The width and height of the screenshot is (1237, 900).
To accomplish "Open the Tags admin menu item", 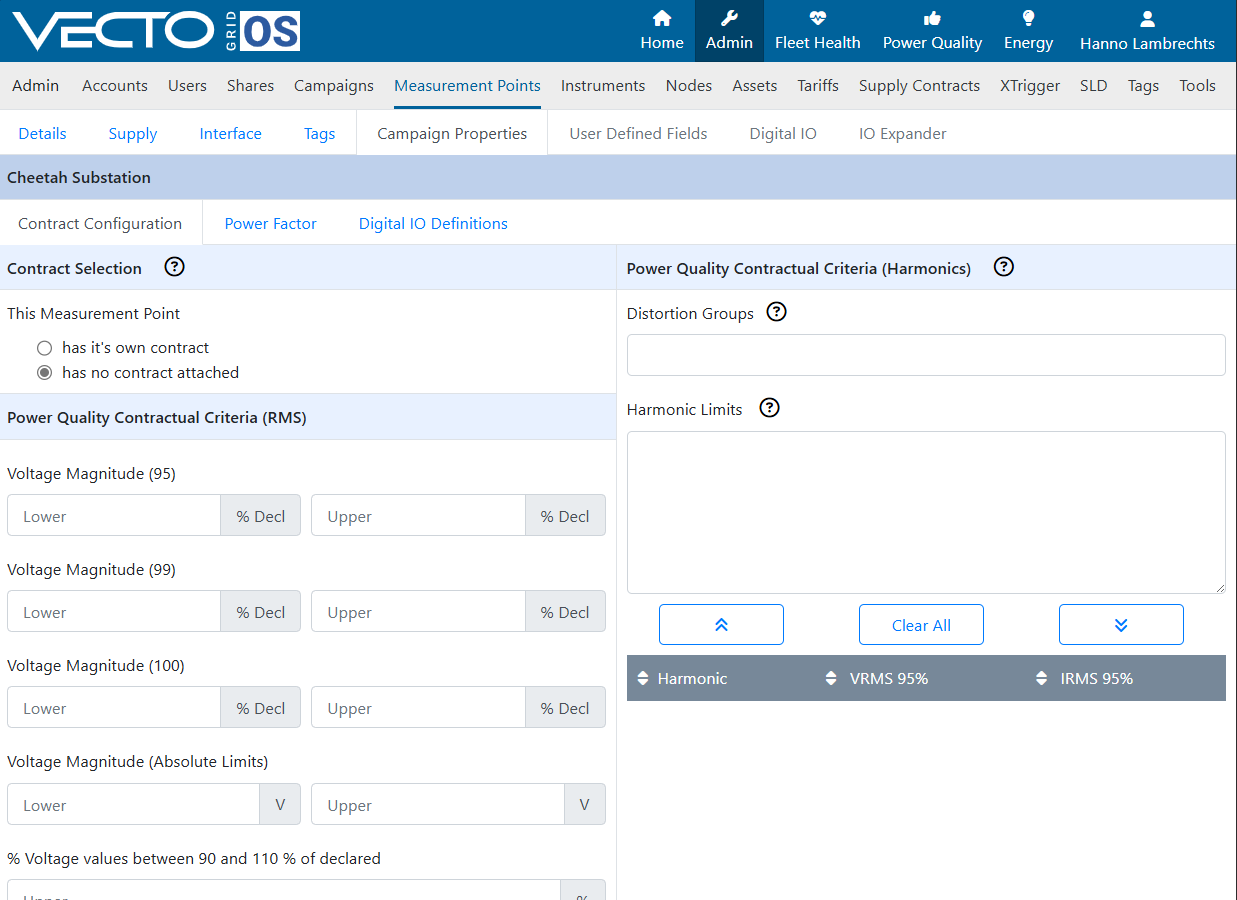I will tap(1143, 86).
